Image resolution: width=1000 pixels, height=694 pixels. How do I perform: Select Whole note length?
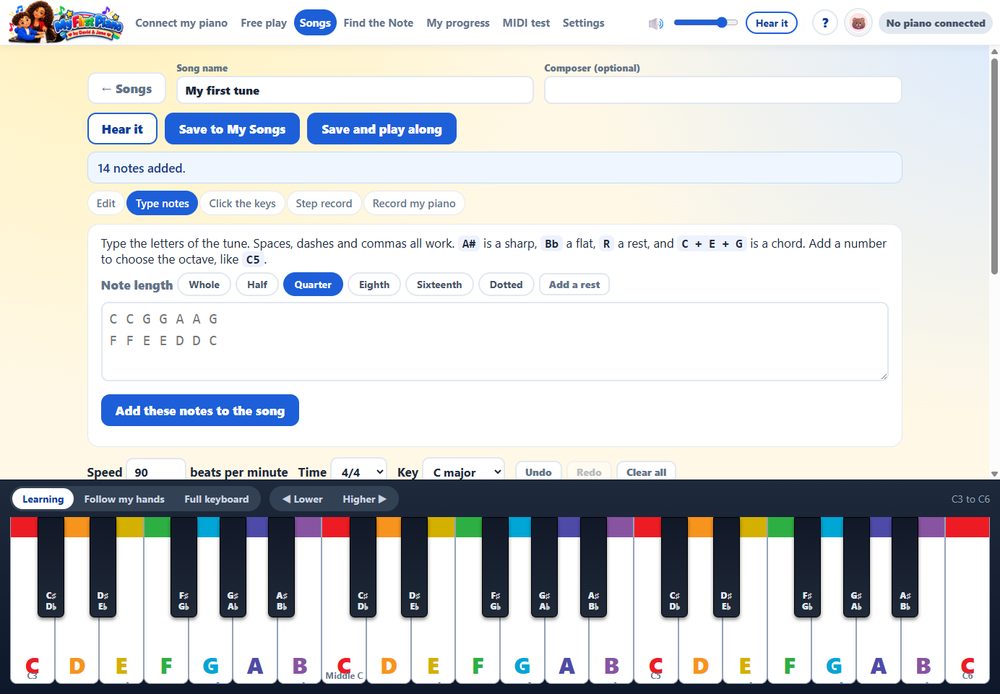tap(204, 284)
